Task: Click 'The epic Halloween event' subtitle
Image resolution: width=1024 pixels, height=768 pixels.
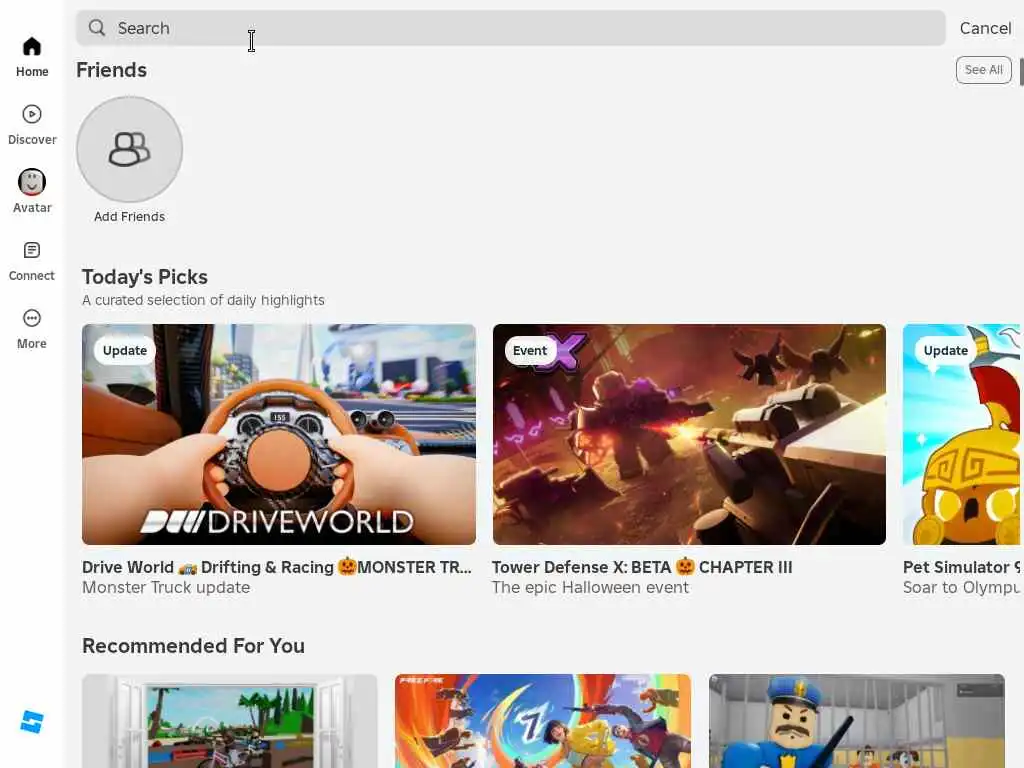Action: pyautogui.click(x=590, y=588)
